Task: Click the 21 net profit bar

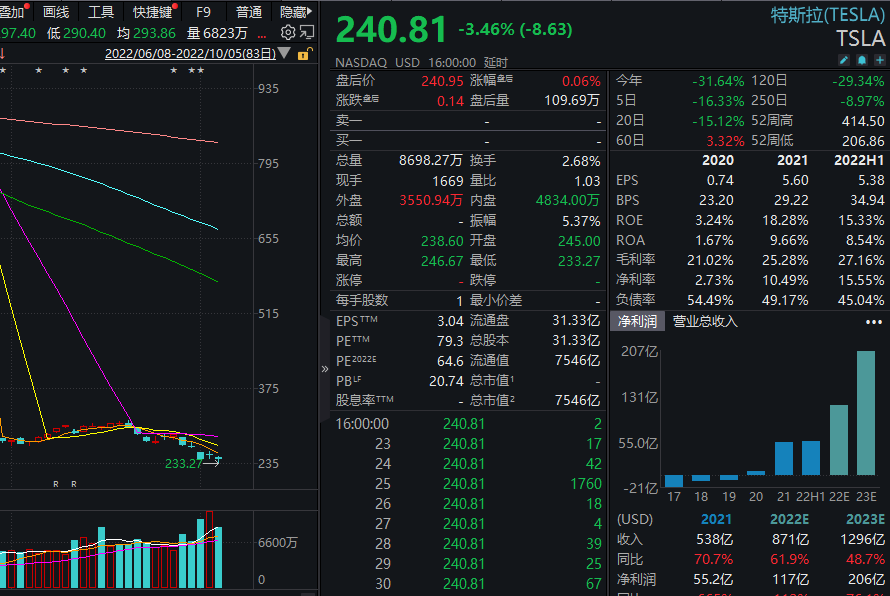Action: (x=783, y=459)
